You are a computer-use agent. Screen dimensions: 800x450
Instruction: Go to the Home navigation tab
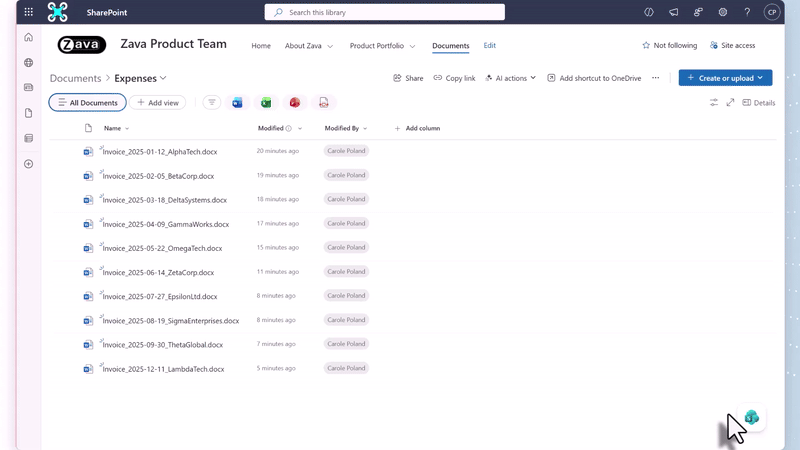pyautogui.click(x=261, y=45)
